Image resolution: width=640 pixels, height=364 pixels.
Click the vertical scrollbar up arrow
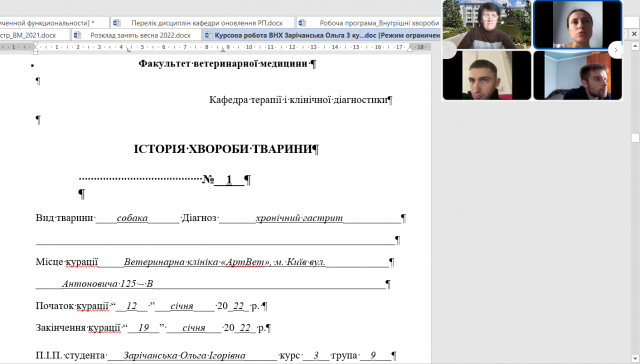pyautogui.click(x=635, y=47)
